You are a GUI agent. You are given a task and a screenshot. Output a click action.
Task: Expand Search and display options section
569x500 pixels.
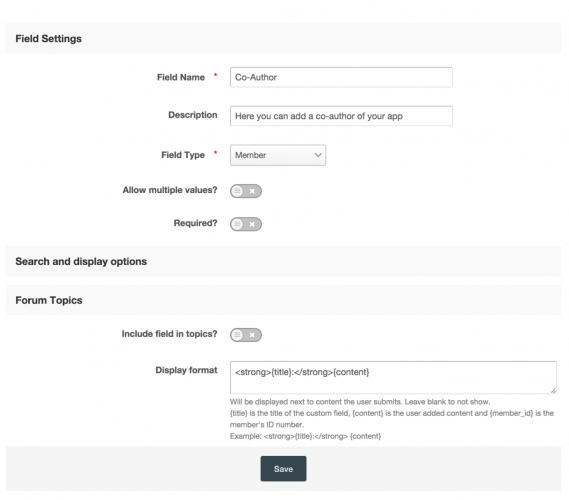[283, 261]
